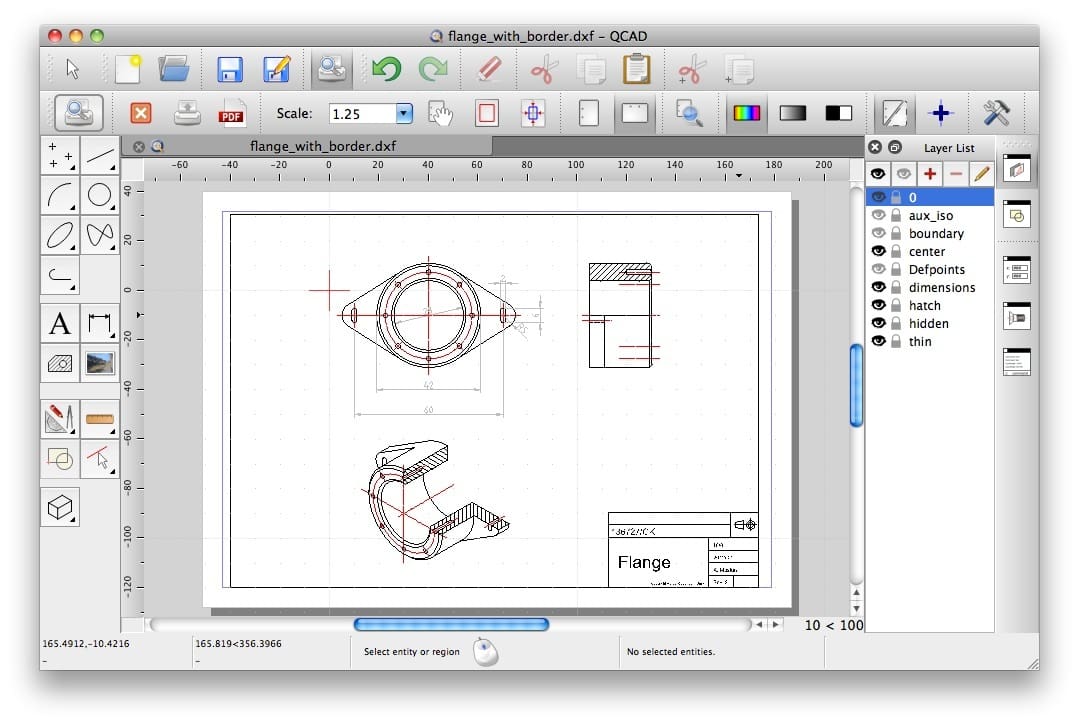Enable full color print mode
The height and width of the screenshot is (725, 1079).
point(746,113)
